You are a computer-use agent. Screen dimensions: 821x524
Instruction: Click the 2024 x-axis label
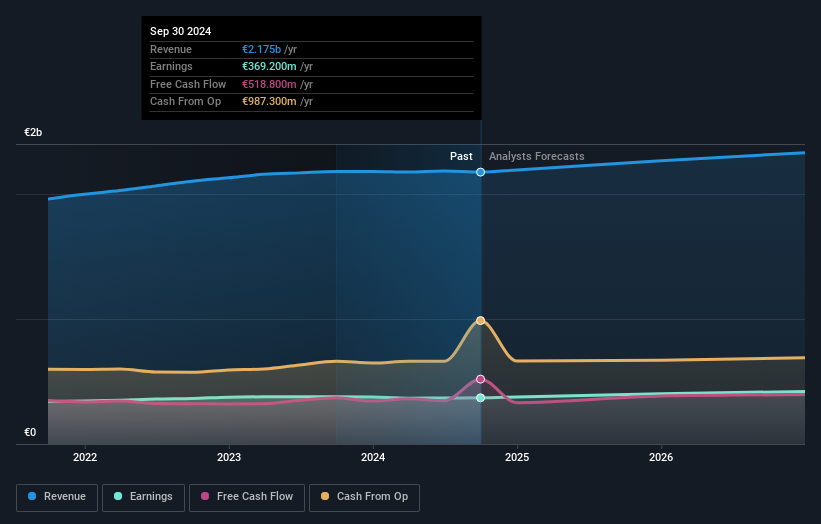pyautogui.click(x=373, y=457)
